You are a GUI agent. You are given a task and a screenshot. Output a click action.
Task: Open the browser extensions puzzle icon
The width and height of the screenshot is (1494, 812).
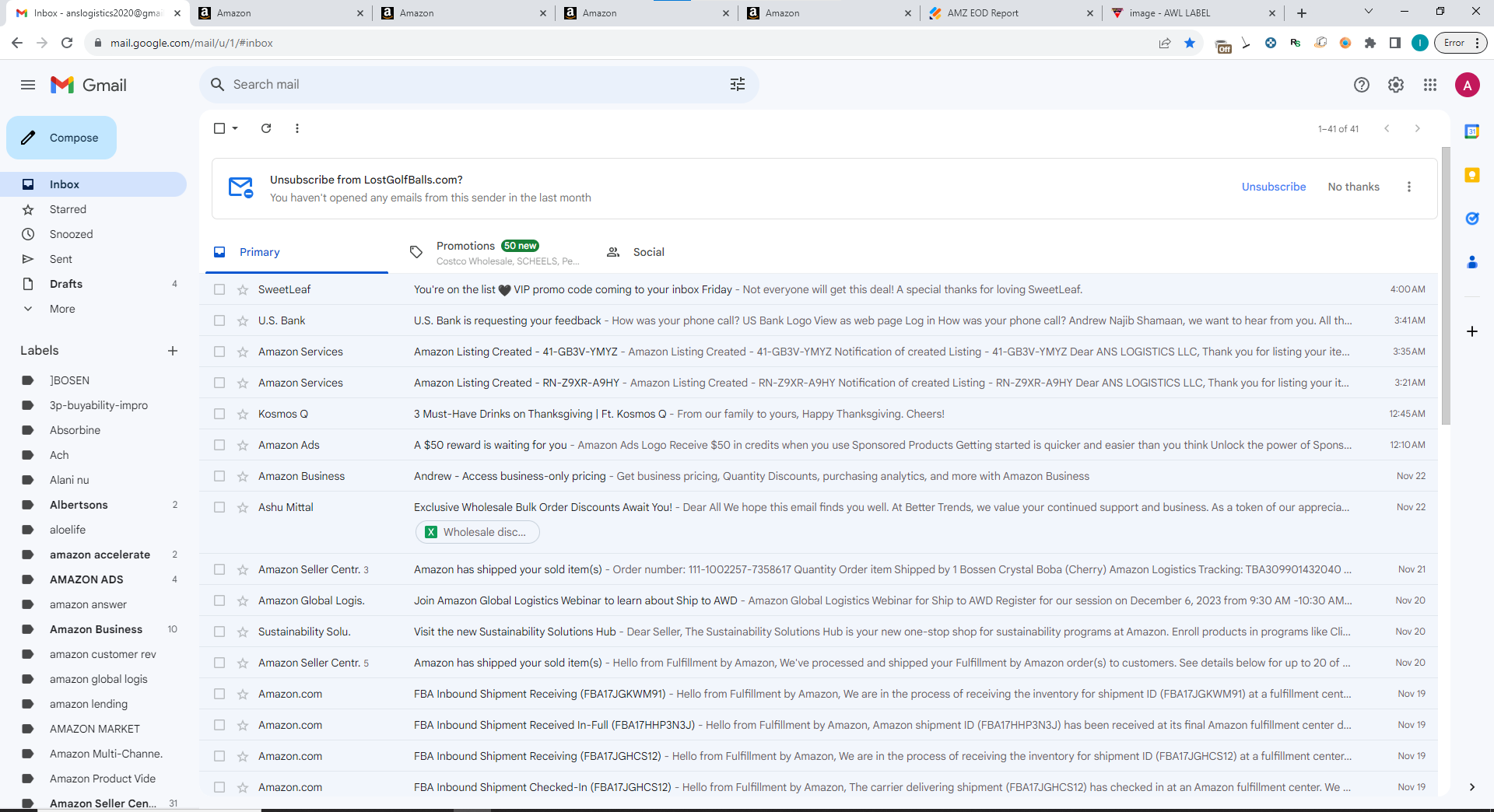pos(1370,43)
